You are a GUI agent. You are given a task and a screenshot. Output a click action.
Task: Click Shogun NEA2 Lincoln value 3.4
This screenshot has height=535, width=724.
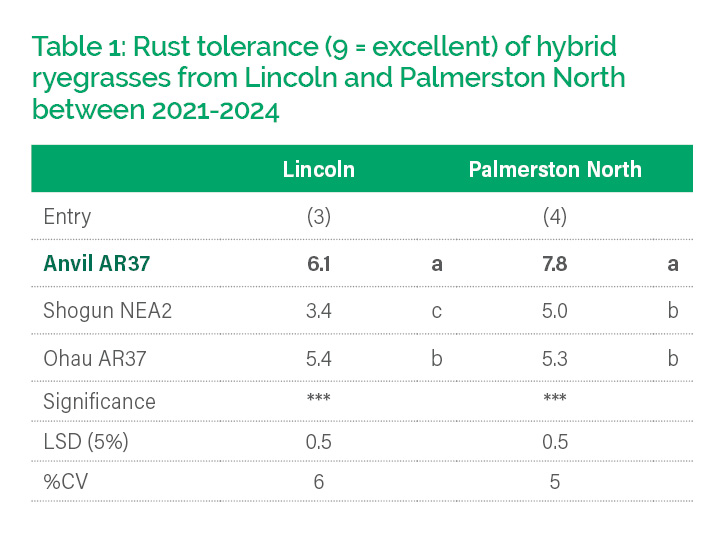(319, 311)
